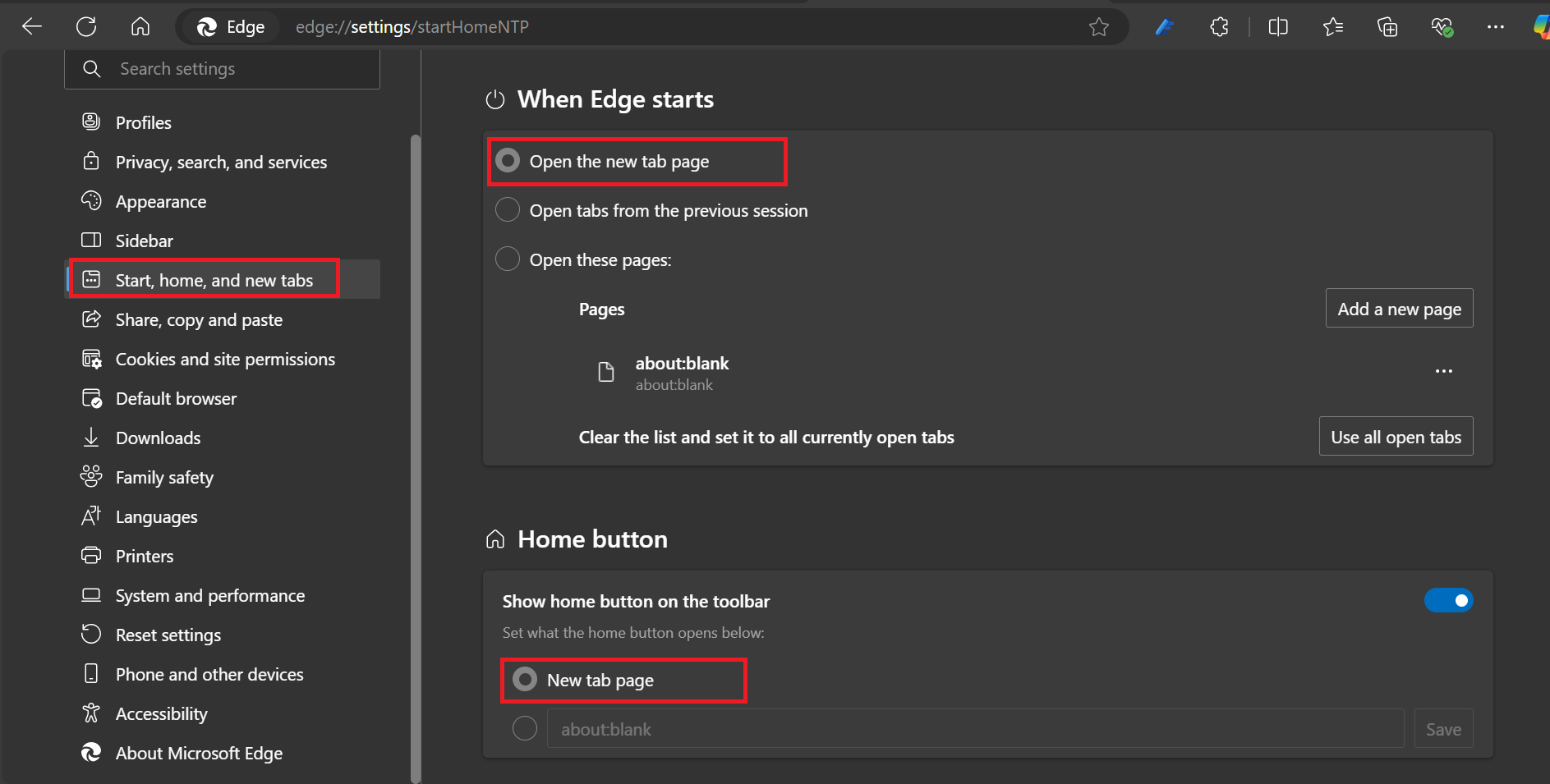
Task: Open the Favorites list icon
Action: pos(1333,27)
